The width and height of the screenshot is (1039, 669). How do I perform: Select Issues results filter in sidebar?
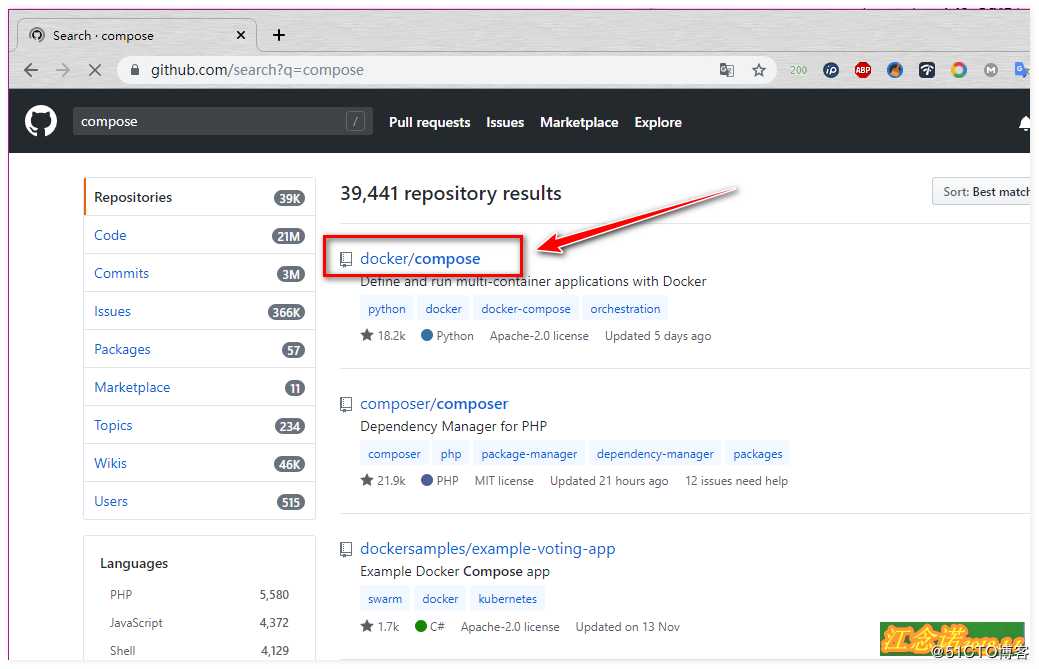click(x=199, y=311)
